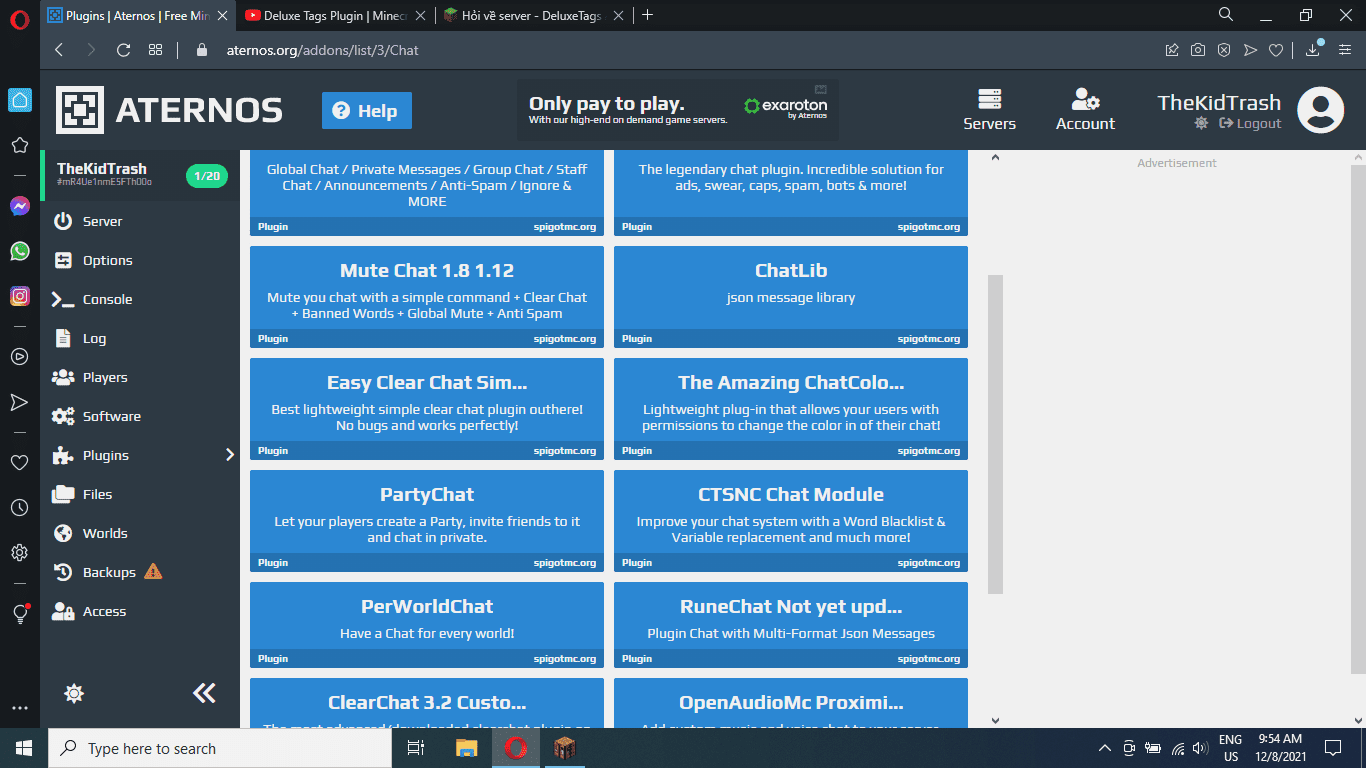
Task: Click the plugin list scrollbar thumb
Action: [x=995, y=435]
